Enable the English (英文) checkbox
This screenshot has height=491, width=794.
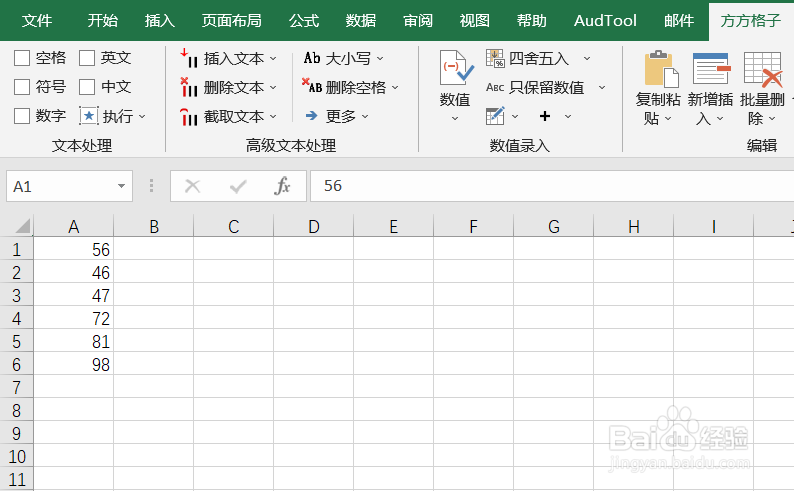87,58
